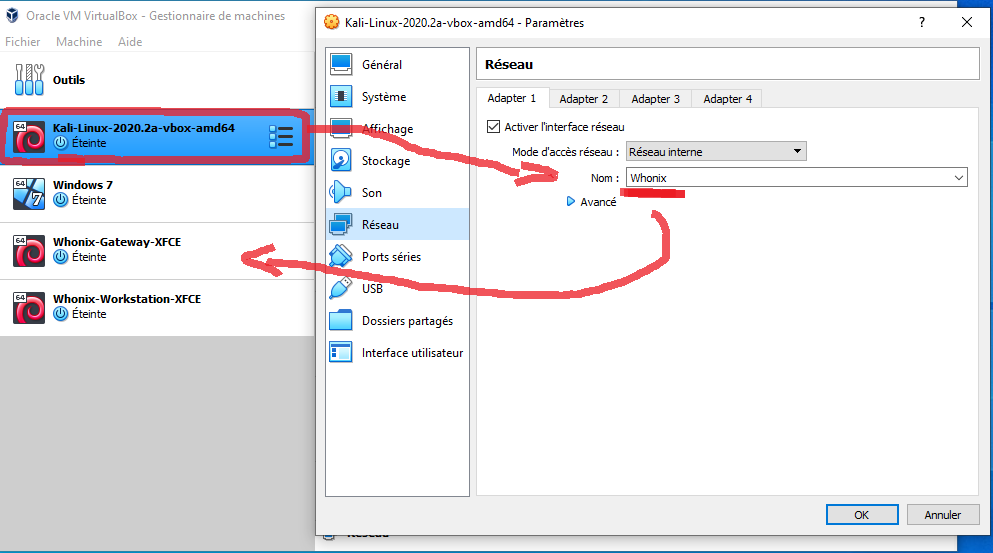Click the Kali-Linux VM logo icon
The width and height of the screenshot is (993, 553).
[29, 136]
